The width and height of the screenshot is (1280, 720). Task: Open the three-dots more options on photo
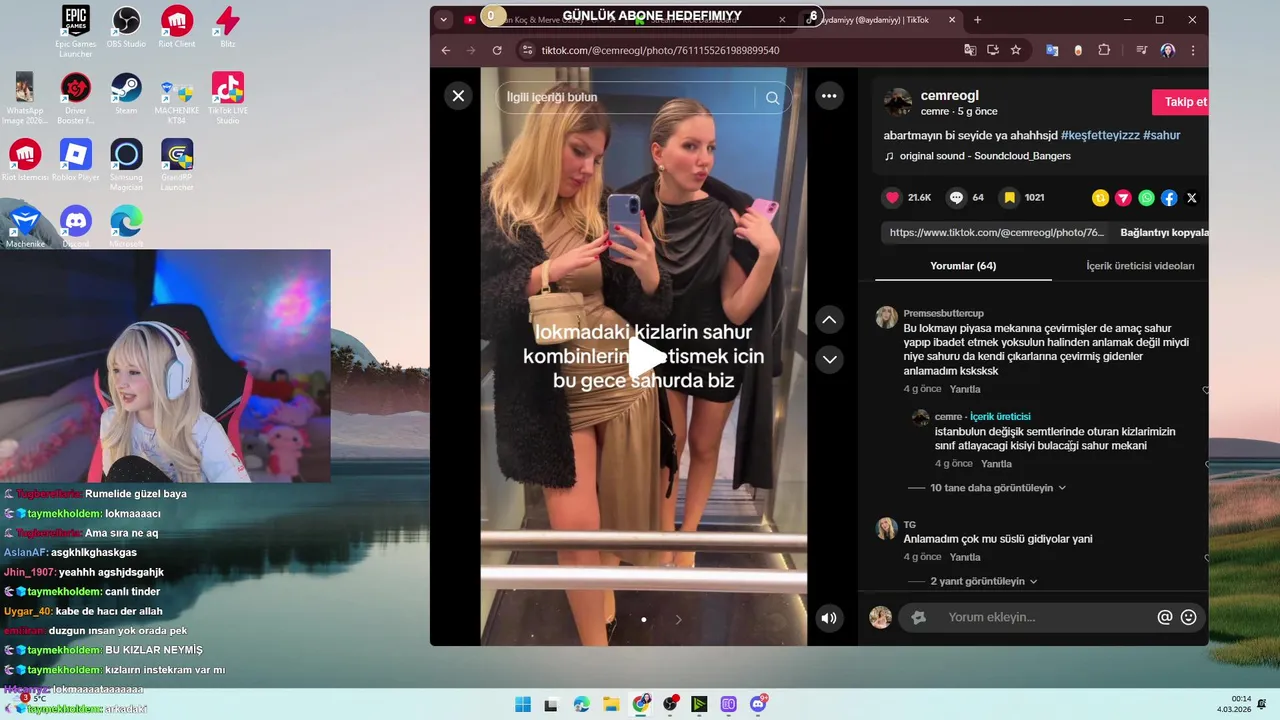coord(829,96)
